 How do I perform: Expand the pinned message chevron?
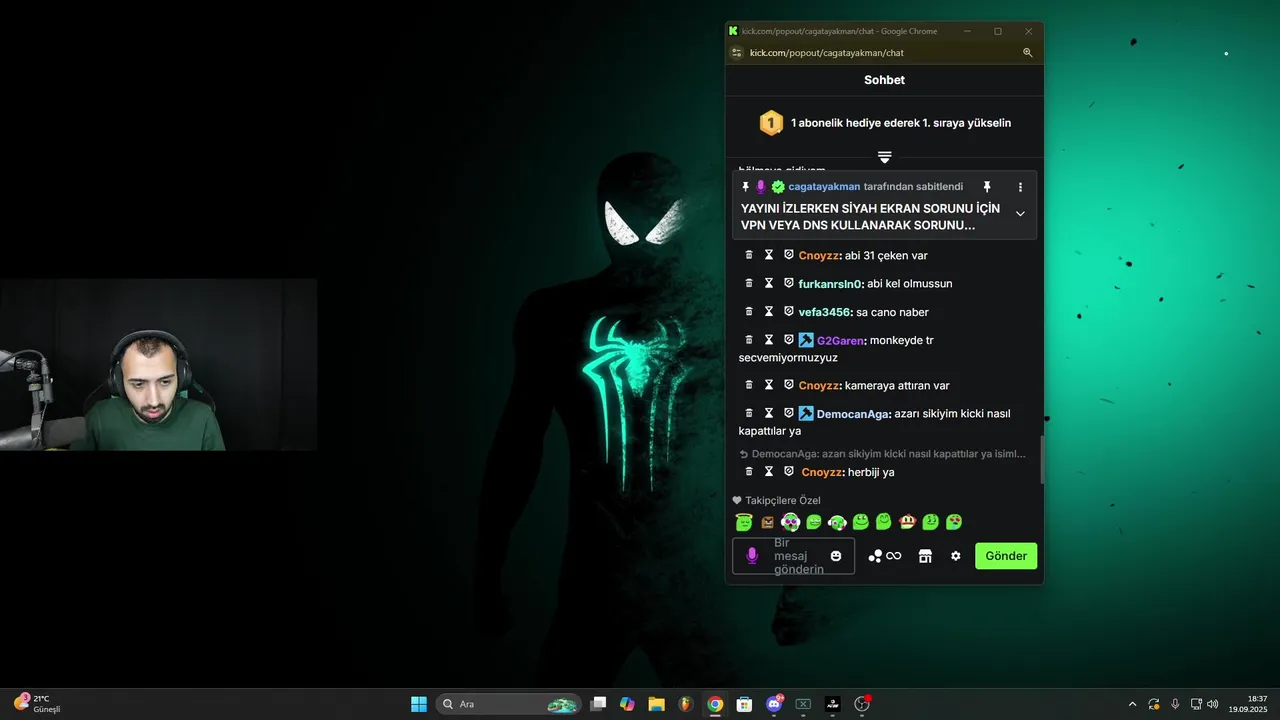pos(1020,213)
